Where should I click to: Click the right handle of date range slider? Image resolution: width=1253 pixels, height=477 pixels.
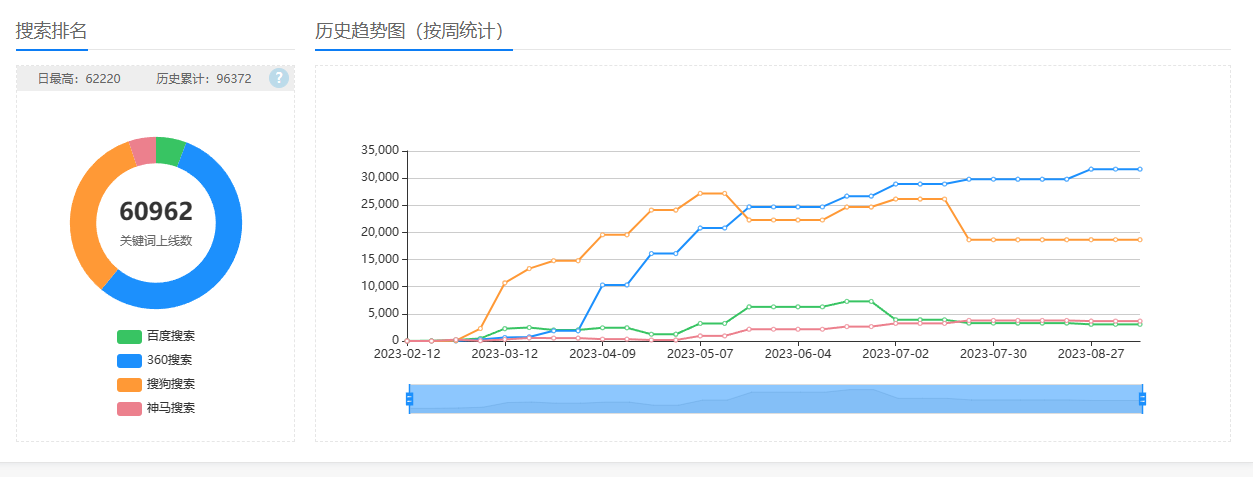pyautogui.click(x=1142, y=399)
